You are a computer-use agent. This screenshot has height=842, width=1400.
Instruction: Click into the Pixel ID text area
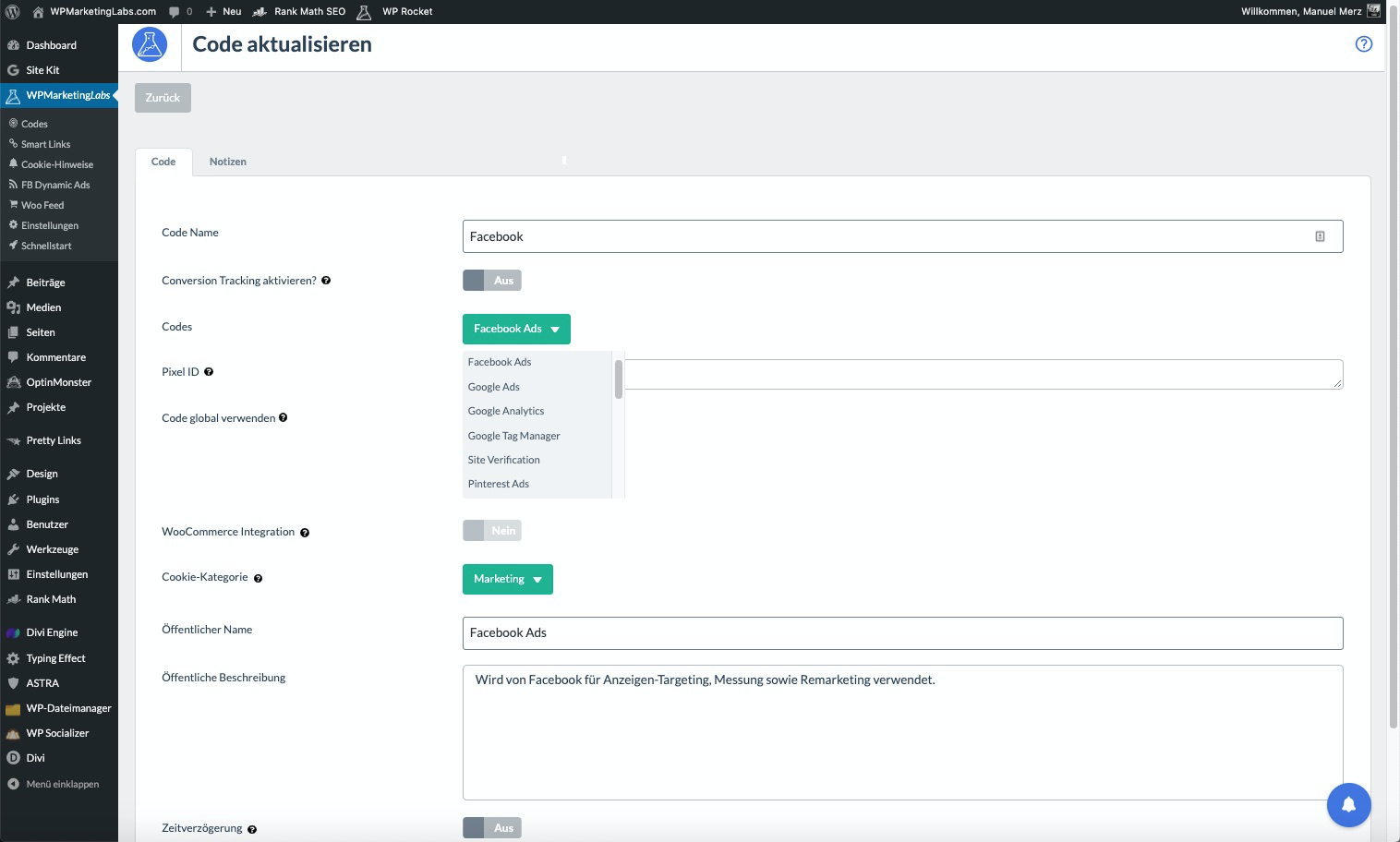(984, 374)
